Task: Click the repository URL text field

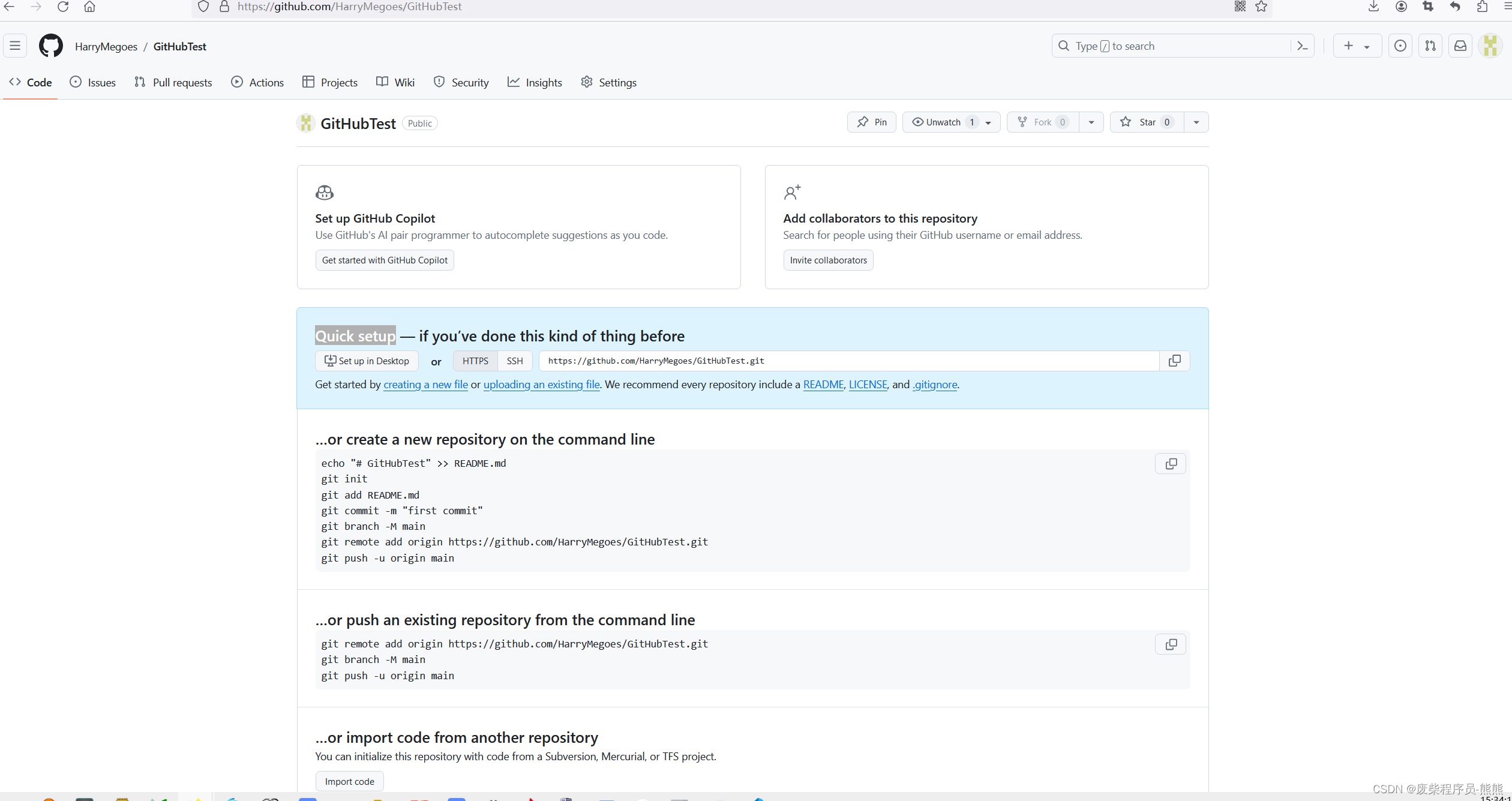Action: [849, 361]
